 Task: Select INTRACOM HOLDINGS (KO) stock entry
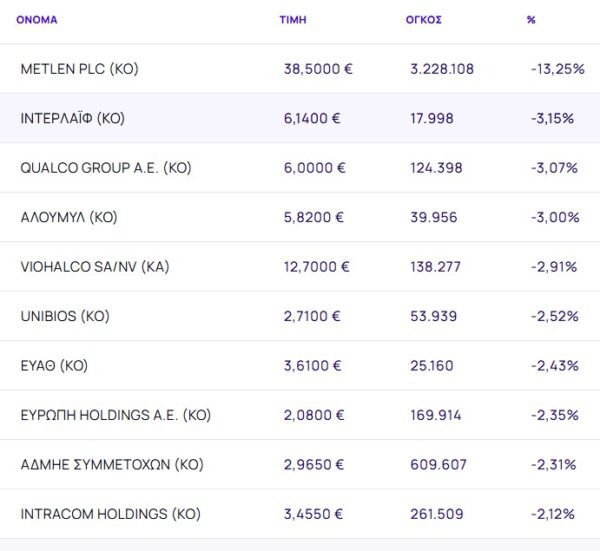click(x=110, y=514)
